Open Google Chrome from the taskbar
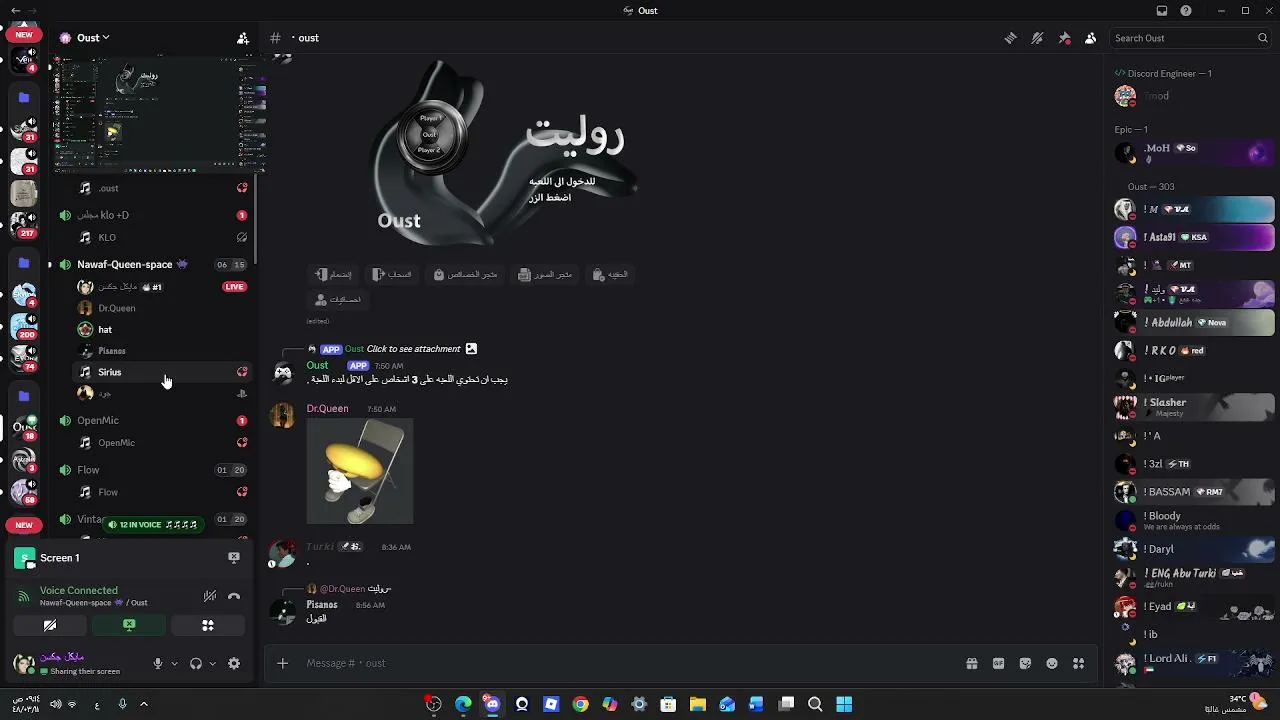Viewport: 1280px width, 720px height. [x=580, y=704]
